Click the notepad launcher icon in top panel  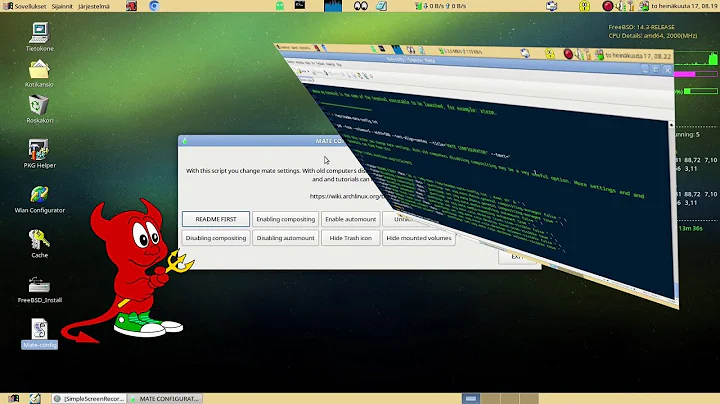[382, 6]
